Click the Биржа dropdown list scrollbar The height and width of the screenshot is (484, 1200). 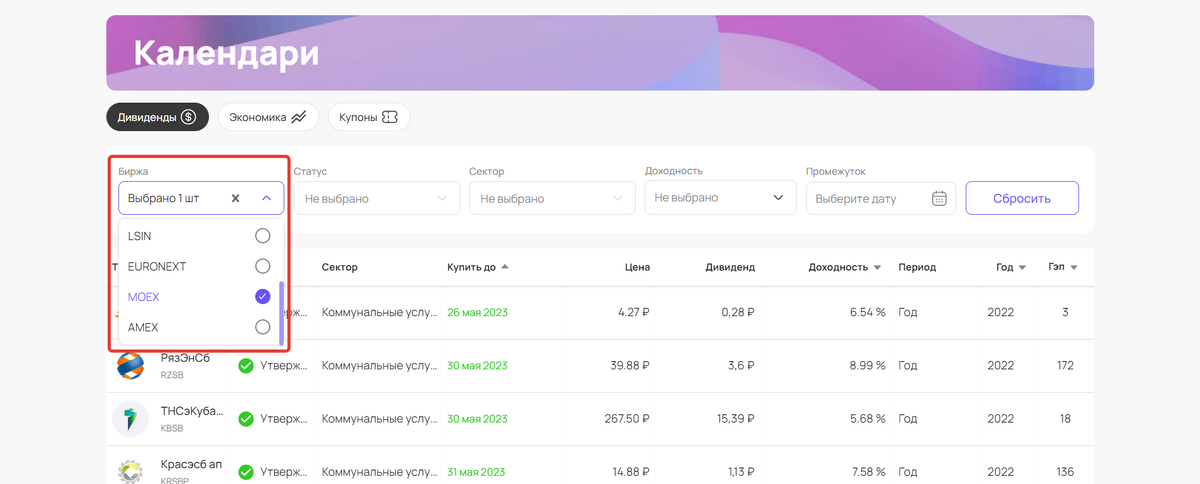pos(281,312)
